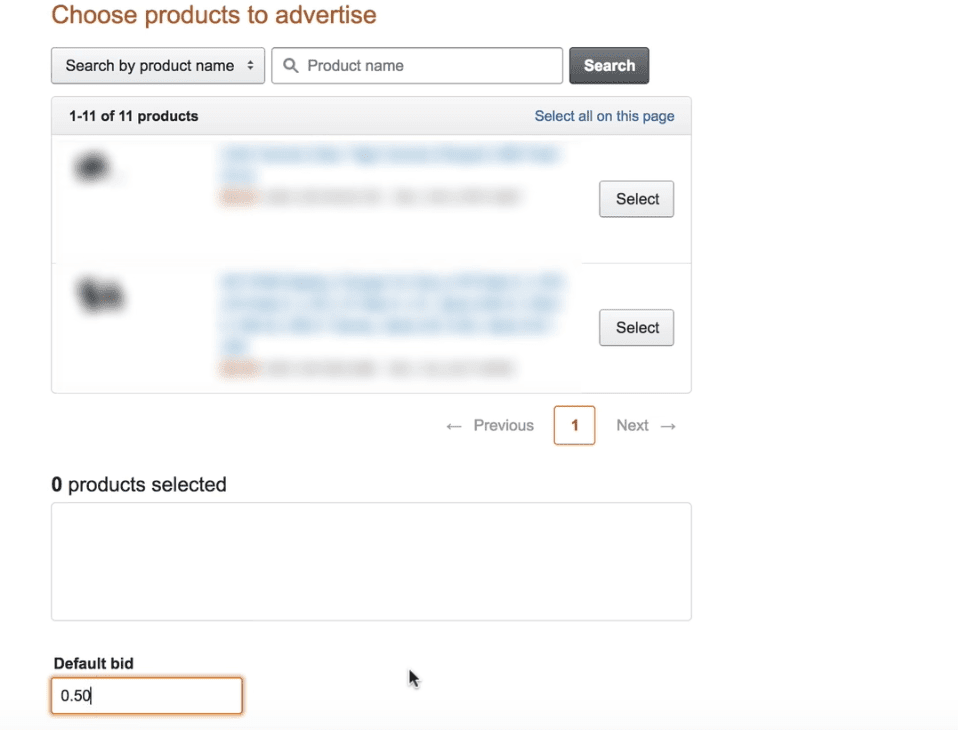Click the Default bid input field
The height and width of the screenshot is (730, 958).
click(x=146, y=696)
